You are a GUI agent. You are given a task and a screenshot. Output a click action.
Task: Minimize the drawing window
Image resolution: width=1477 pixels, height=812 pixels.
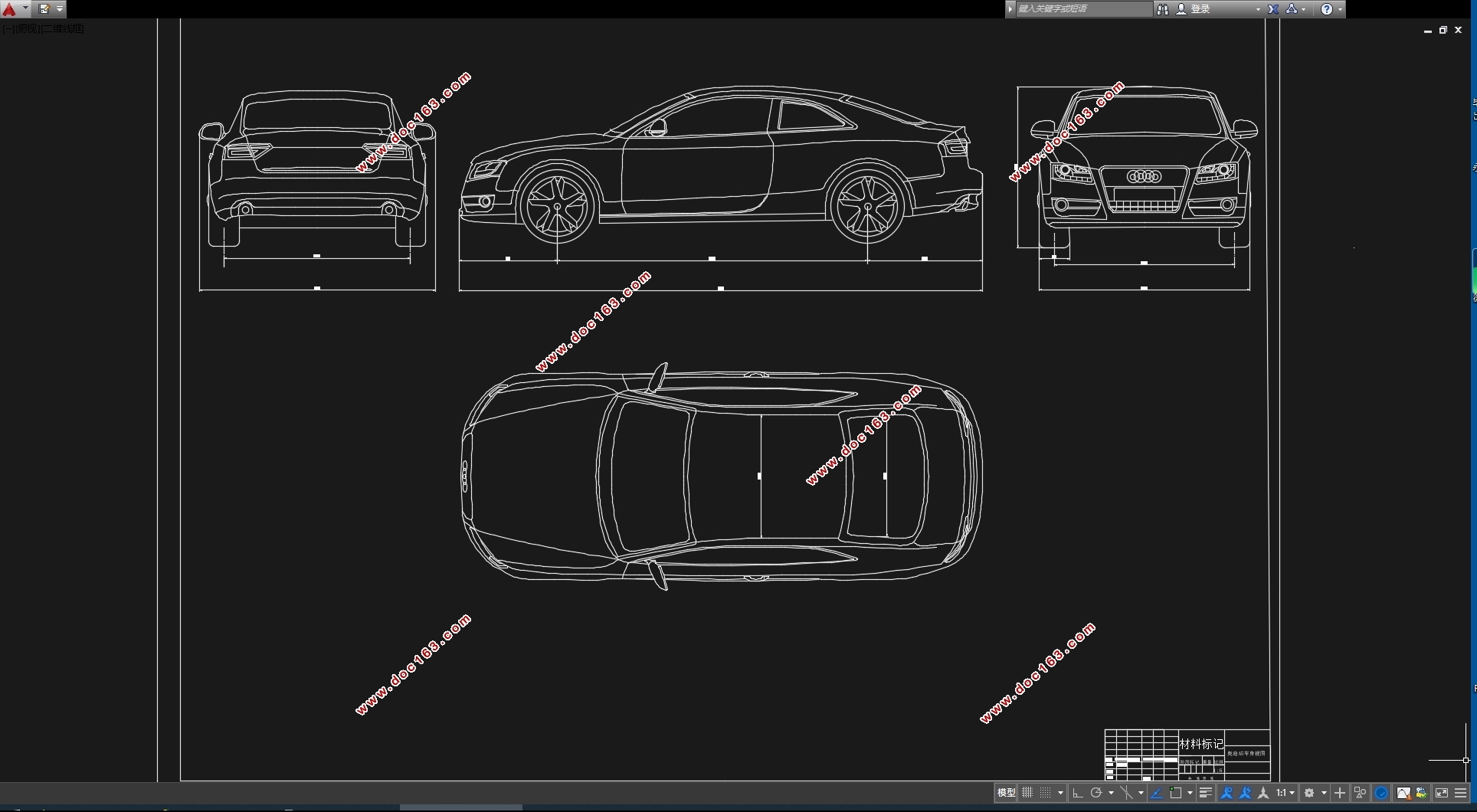coord(1427,31)
